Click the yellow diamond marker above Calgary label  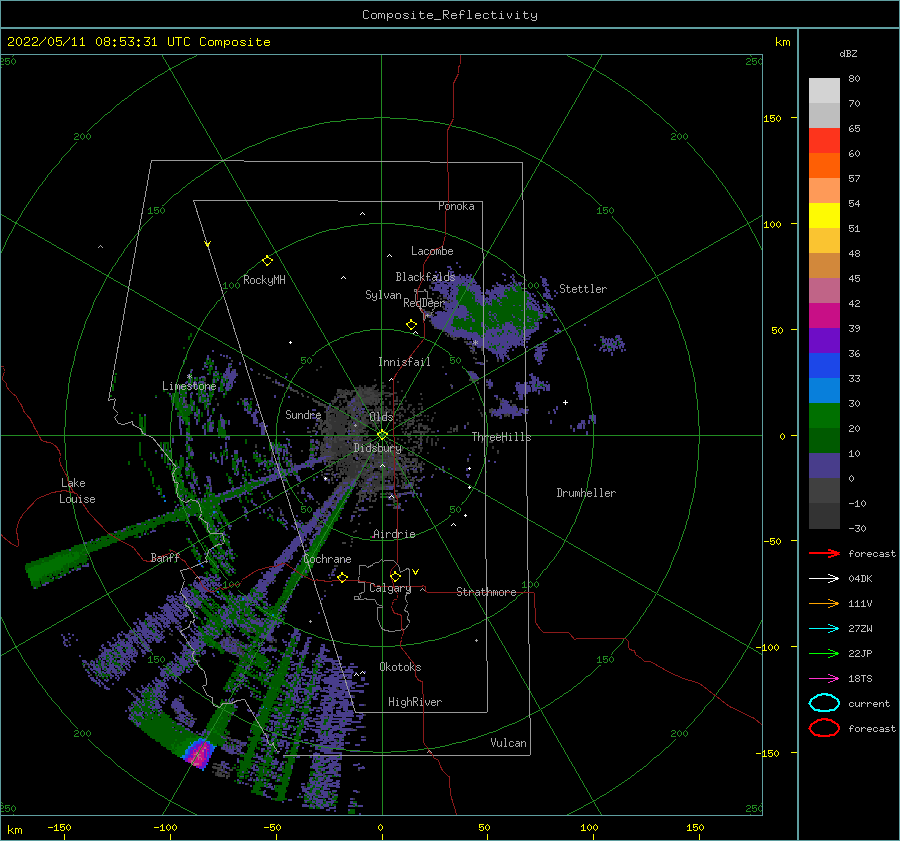395,576
